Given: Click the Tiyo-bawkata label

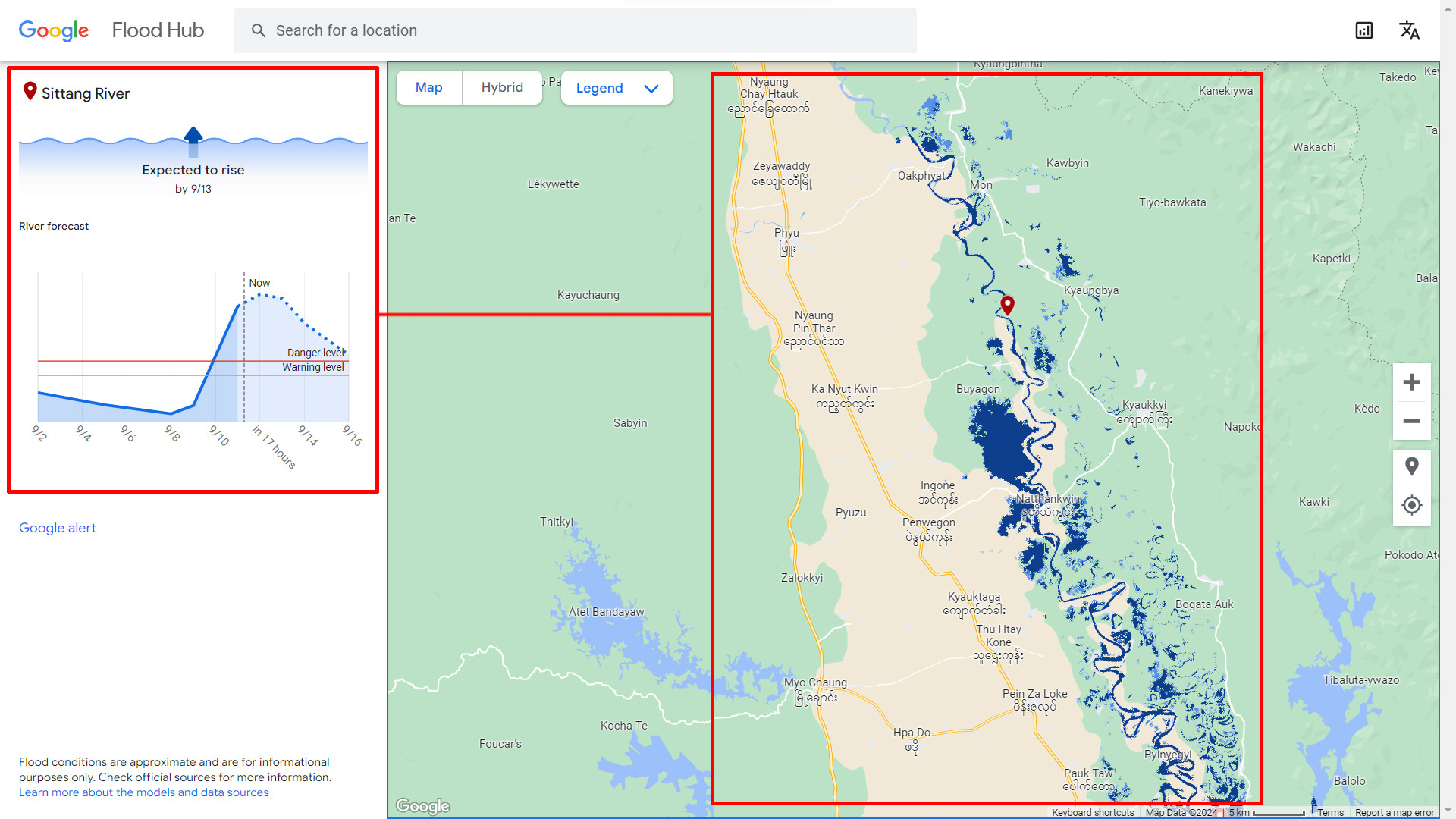Looking at the screenshot, I should [1172, 202].
